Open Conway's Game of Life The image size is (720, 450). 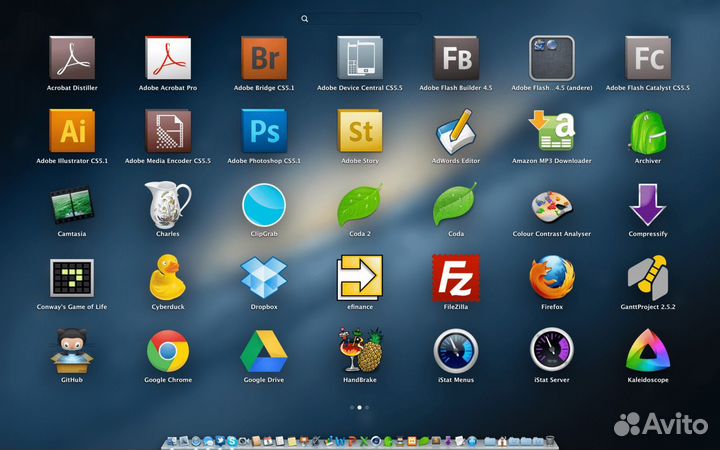pos(72,277)
